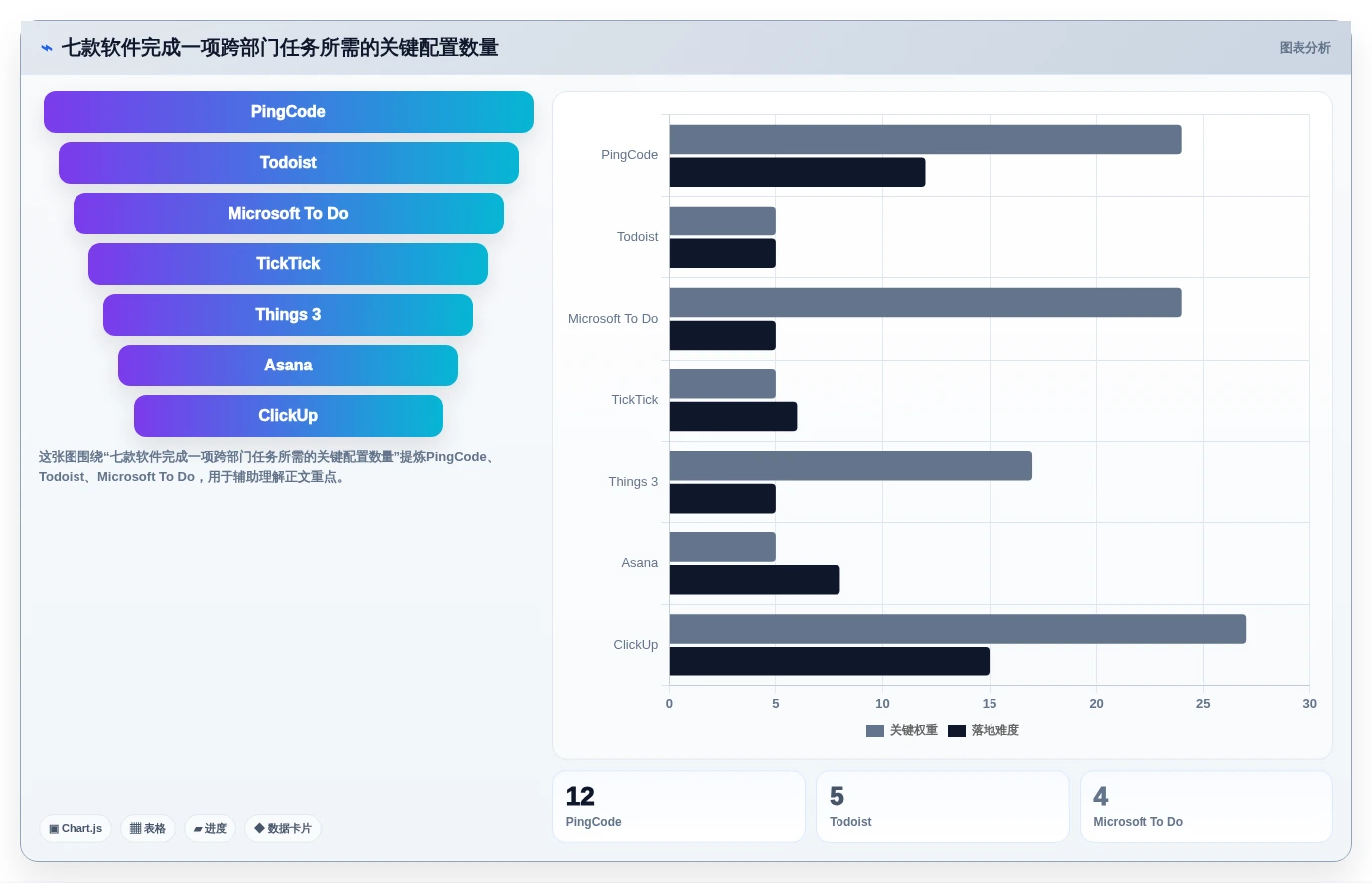Select the Asana funnel bar
Screen dimensions: 1372x883
click(288, 366)
